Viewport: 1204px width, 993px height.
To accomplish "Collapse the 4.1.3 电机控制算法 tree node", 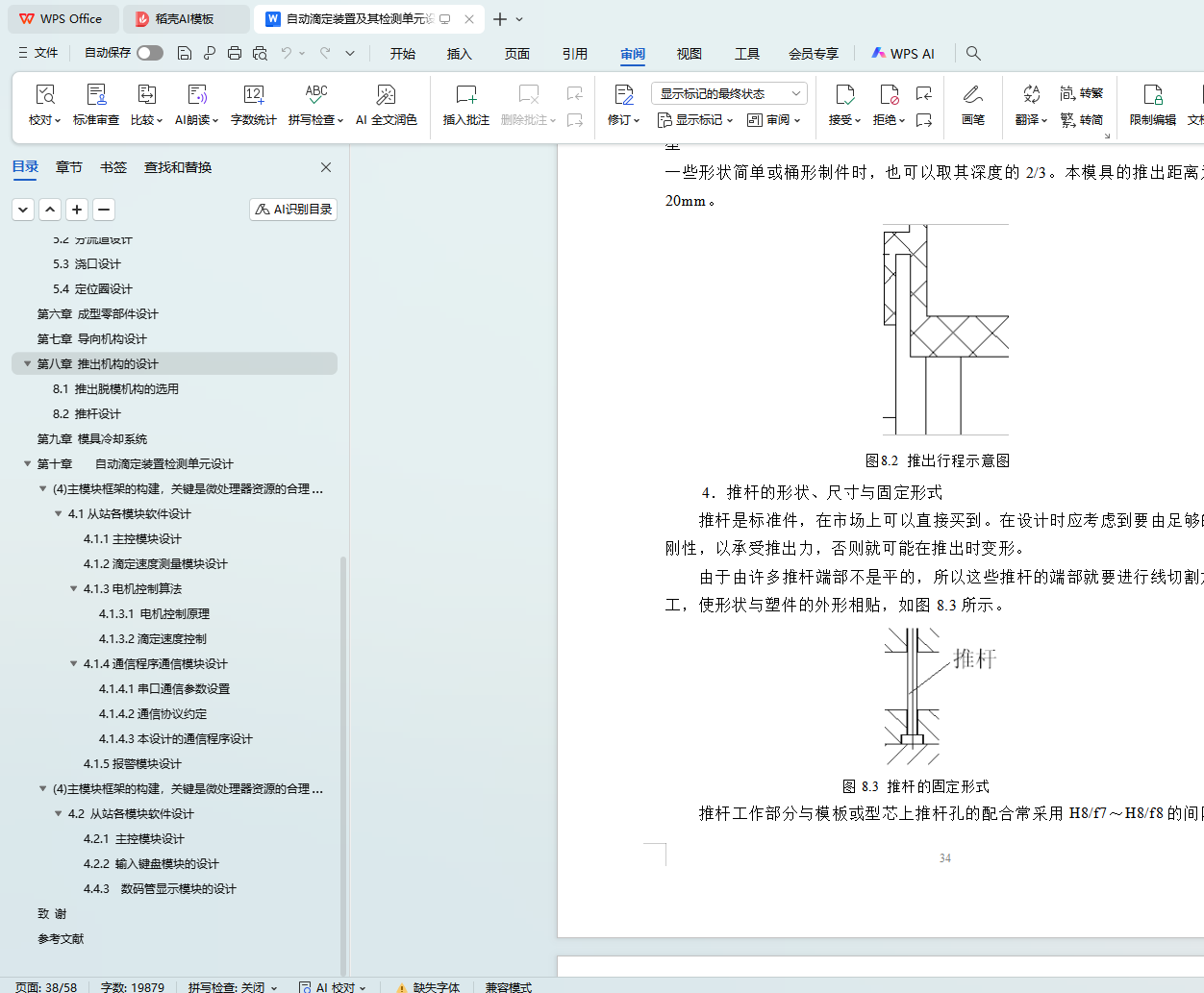I will point(74,588).
